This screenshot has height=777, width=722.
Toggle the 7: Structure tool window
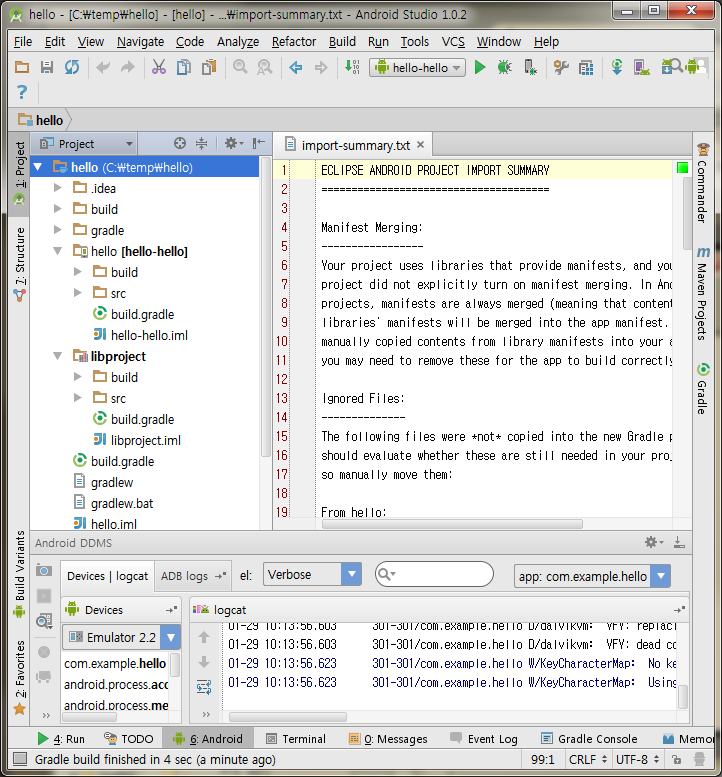[x=19, y=264]
